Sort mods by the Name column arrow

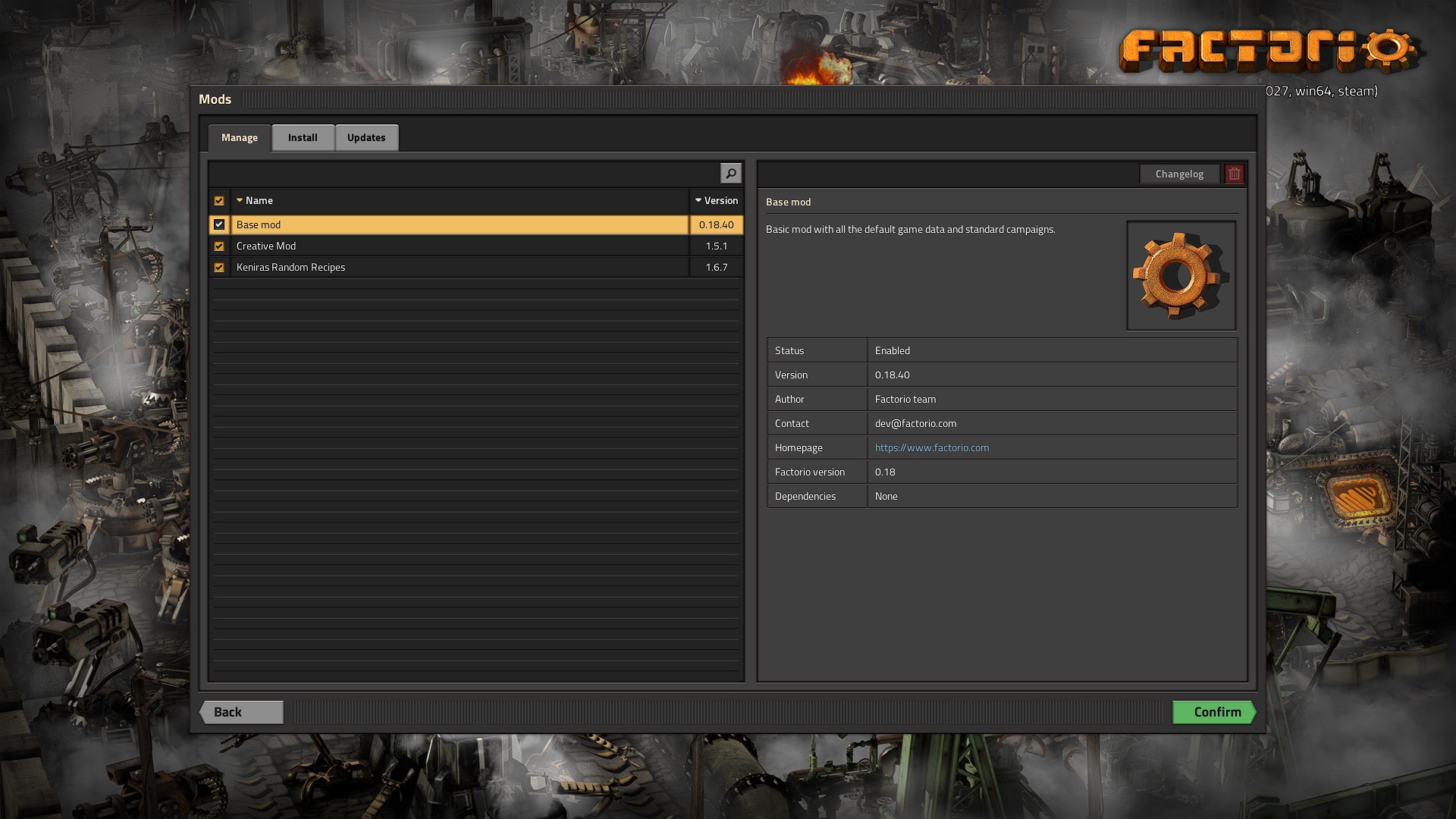point(240,201)
